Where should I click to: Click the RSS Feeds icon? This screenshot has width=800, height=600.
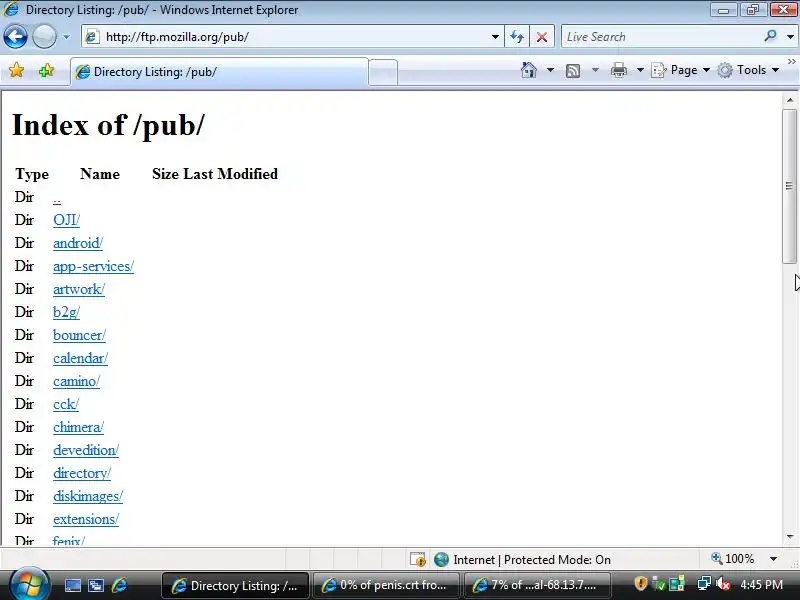pyautogui.click(x=573, y=70)
